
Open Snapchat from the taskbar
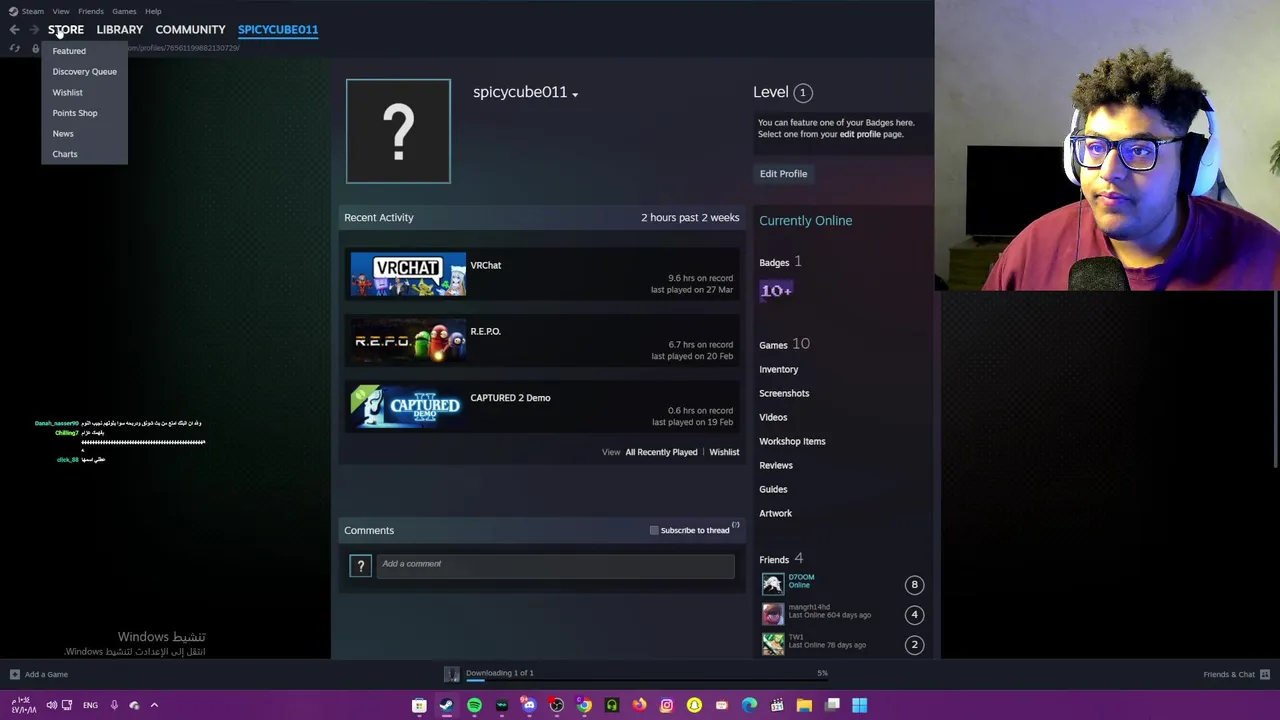tap(694, 705)
